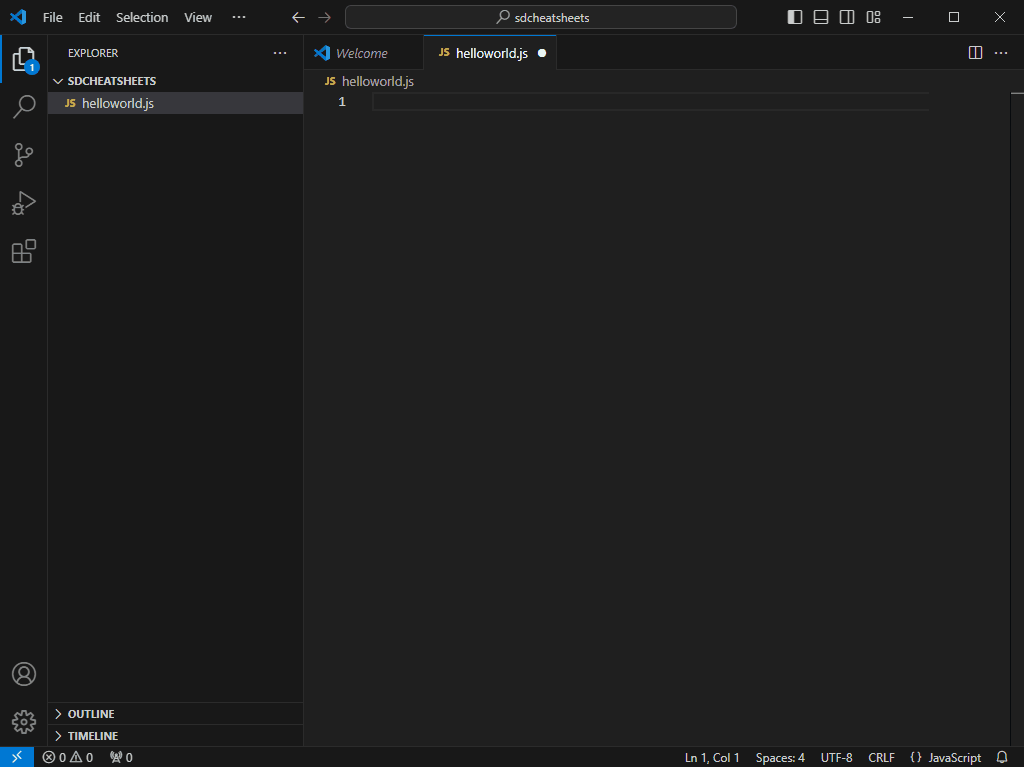1024x767 pixels.
Task: Expand the OUTLINE section
Action: pyautogui.click(x=176, y=714)
